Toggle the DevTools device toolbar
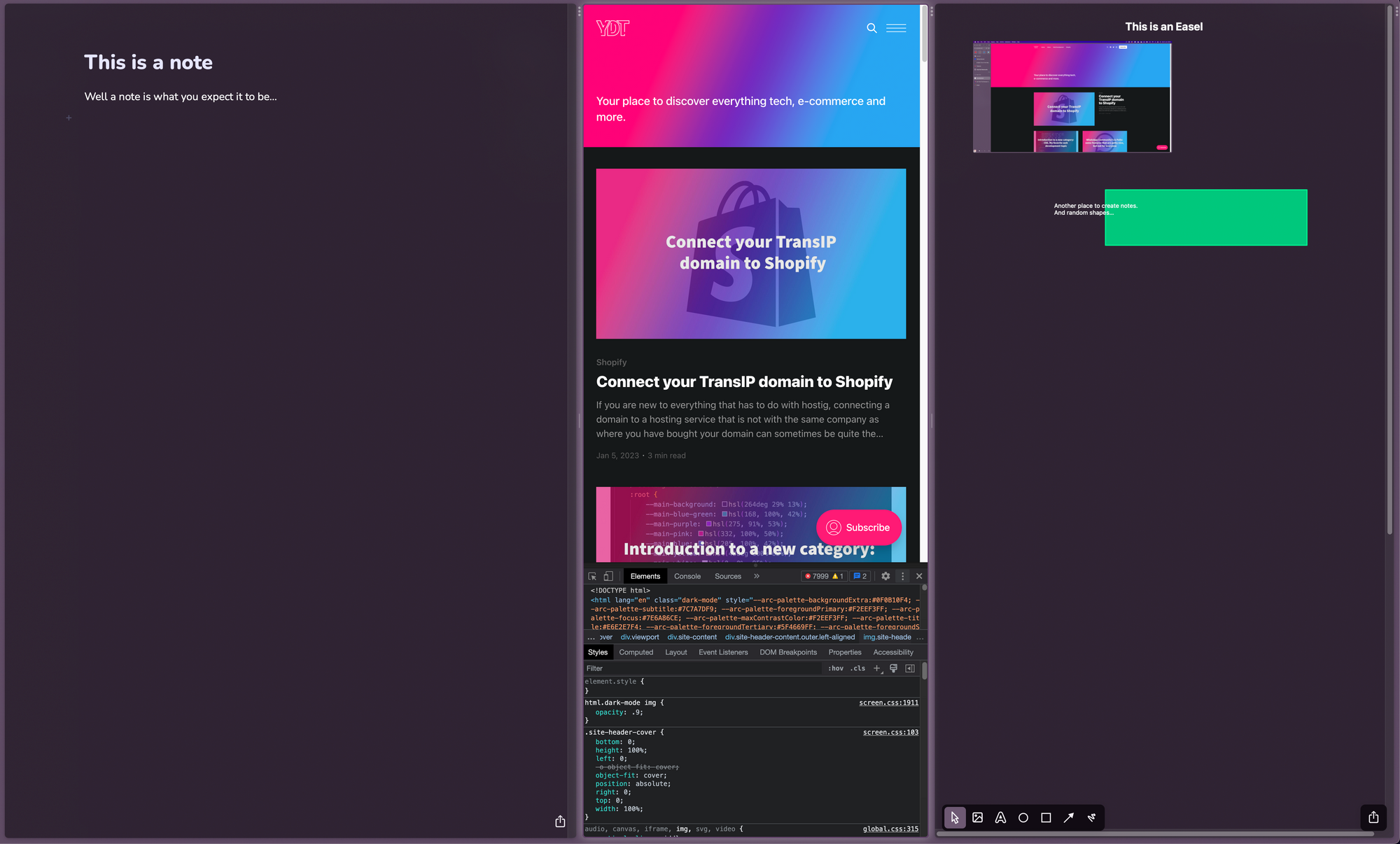This screenshot has height=844, width=1400. [608, 576]
